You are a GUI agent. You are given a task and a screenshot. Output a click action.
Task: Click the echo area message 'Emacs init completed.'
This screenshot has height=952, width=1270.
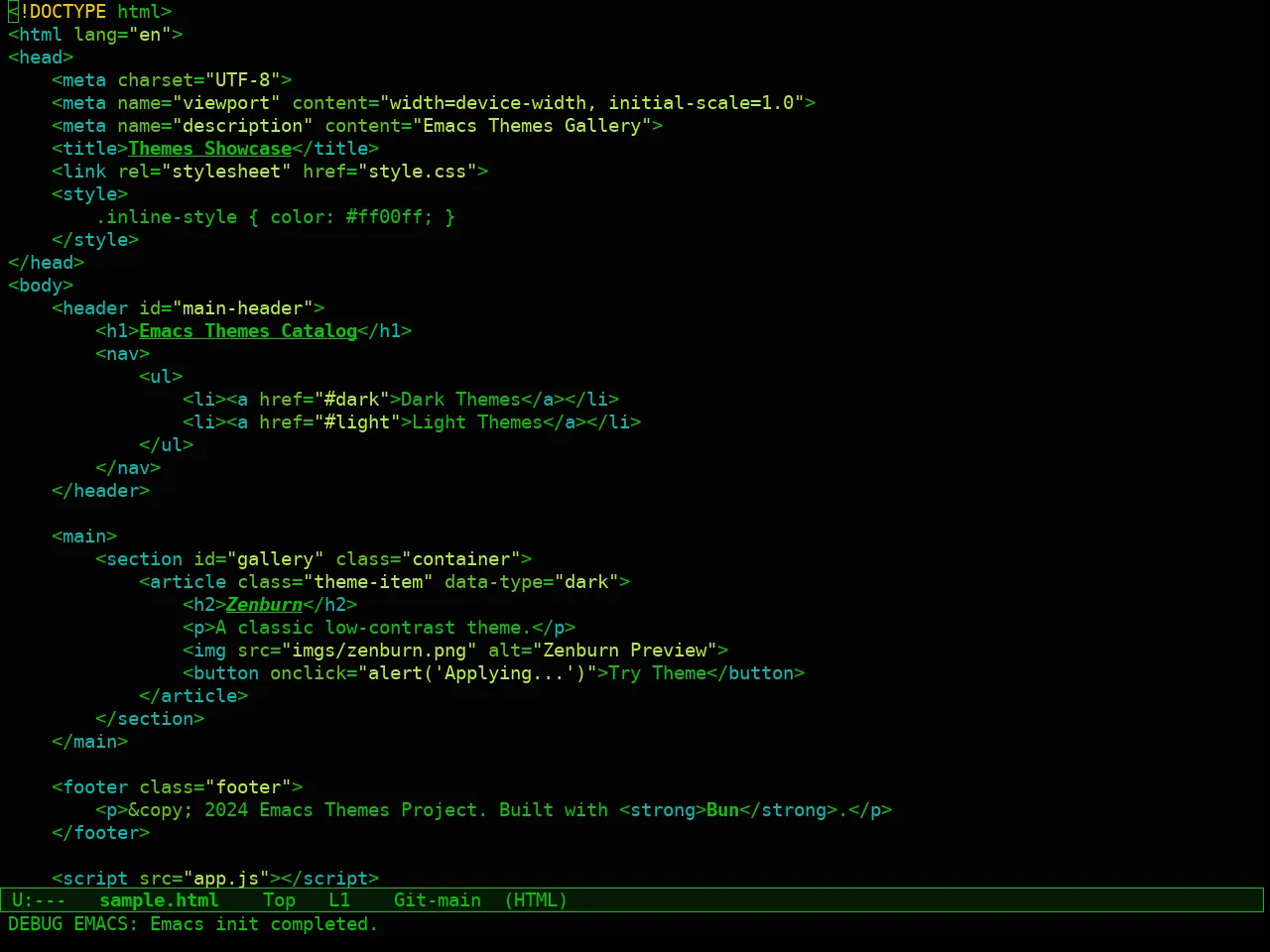point(264,924)
